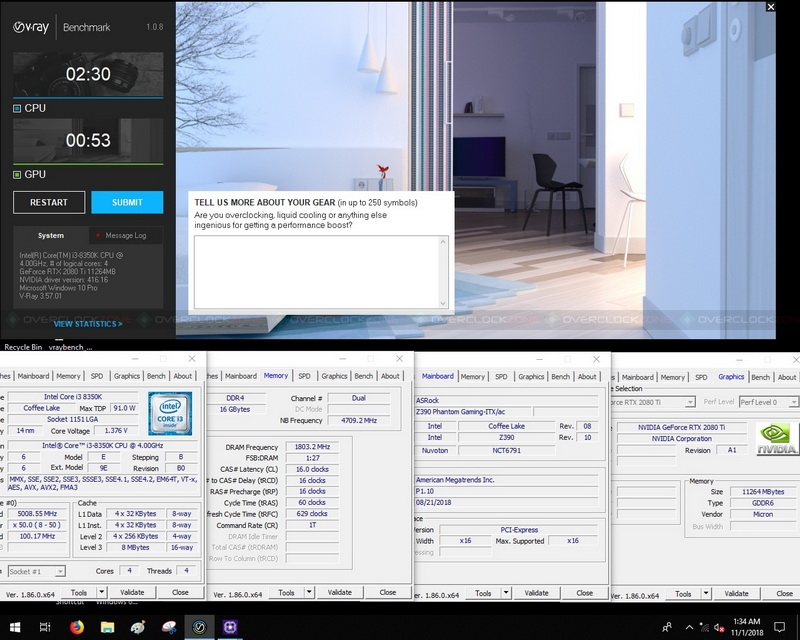Toggle the GPU benchmark checkbox
The height and width of the screenshot is (640, 800).
coord(17,175)
